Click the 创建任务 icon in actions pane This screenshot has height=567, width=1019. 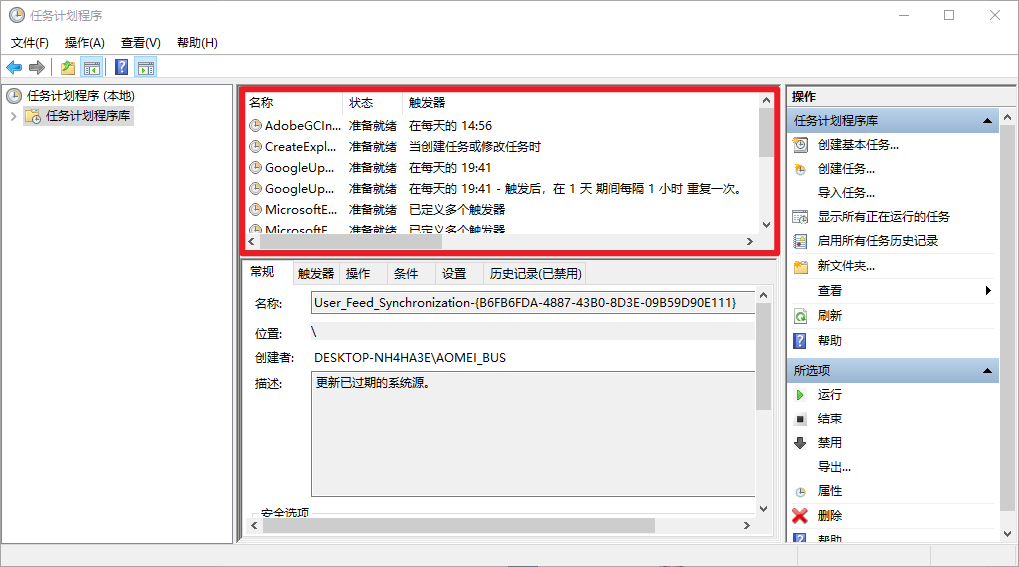point(801,169)
